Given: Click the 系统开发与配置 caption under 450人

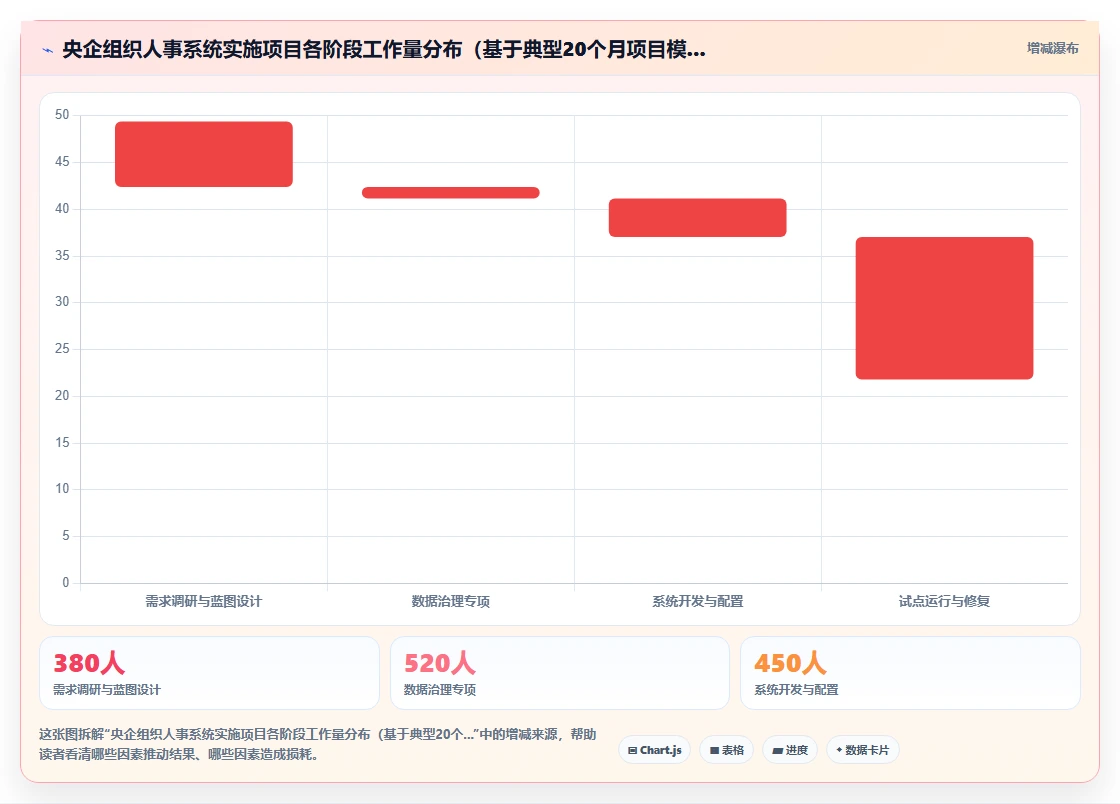Looking at the screenshot, I should 796,690.
